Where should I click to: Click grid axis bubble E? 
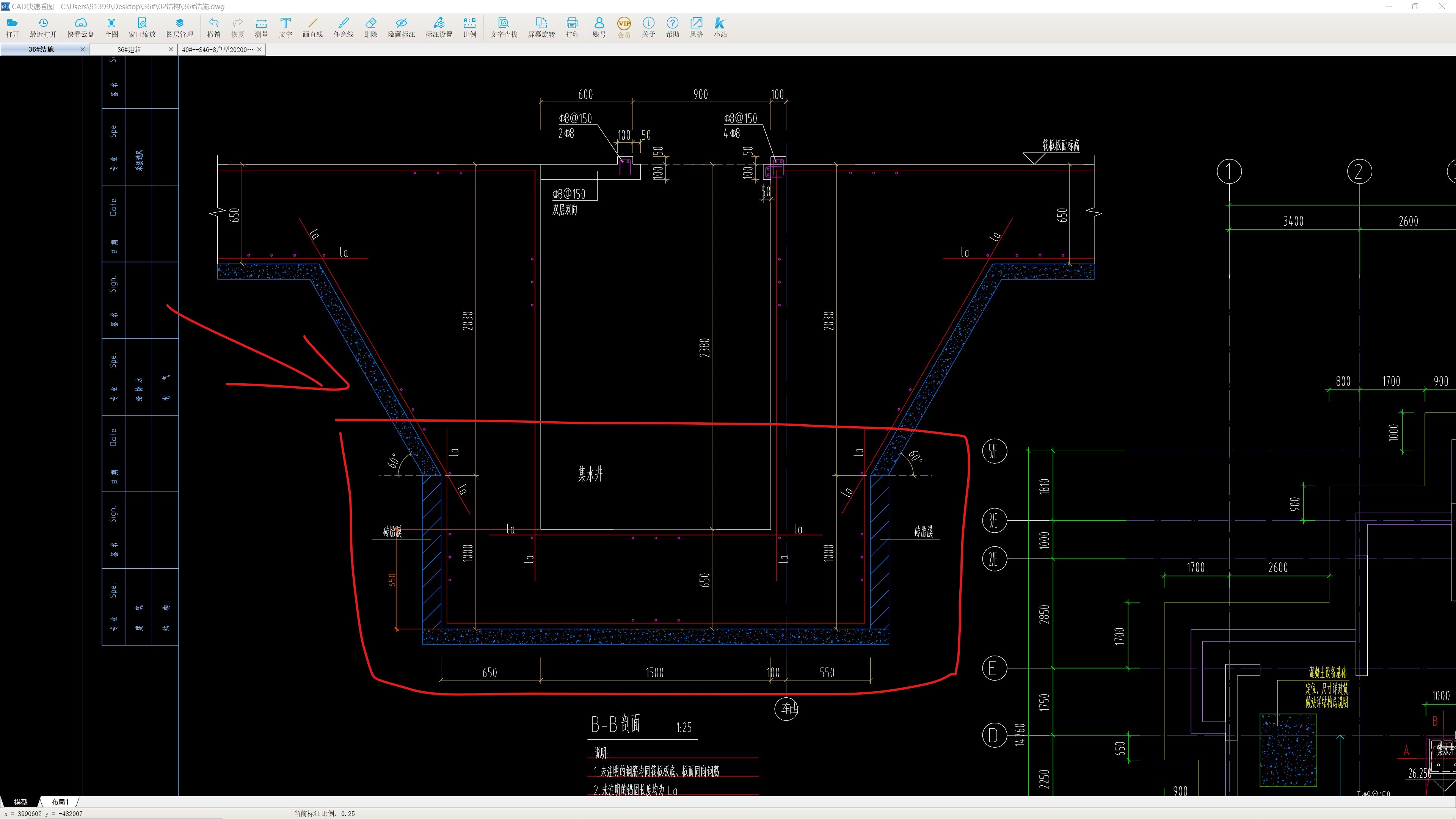point(994,668)
